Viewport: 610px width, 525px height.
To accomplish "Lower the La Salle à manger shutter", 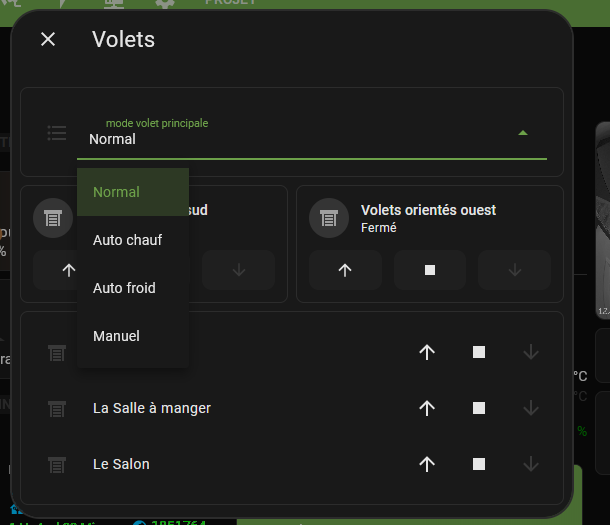I will 531,408.
